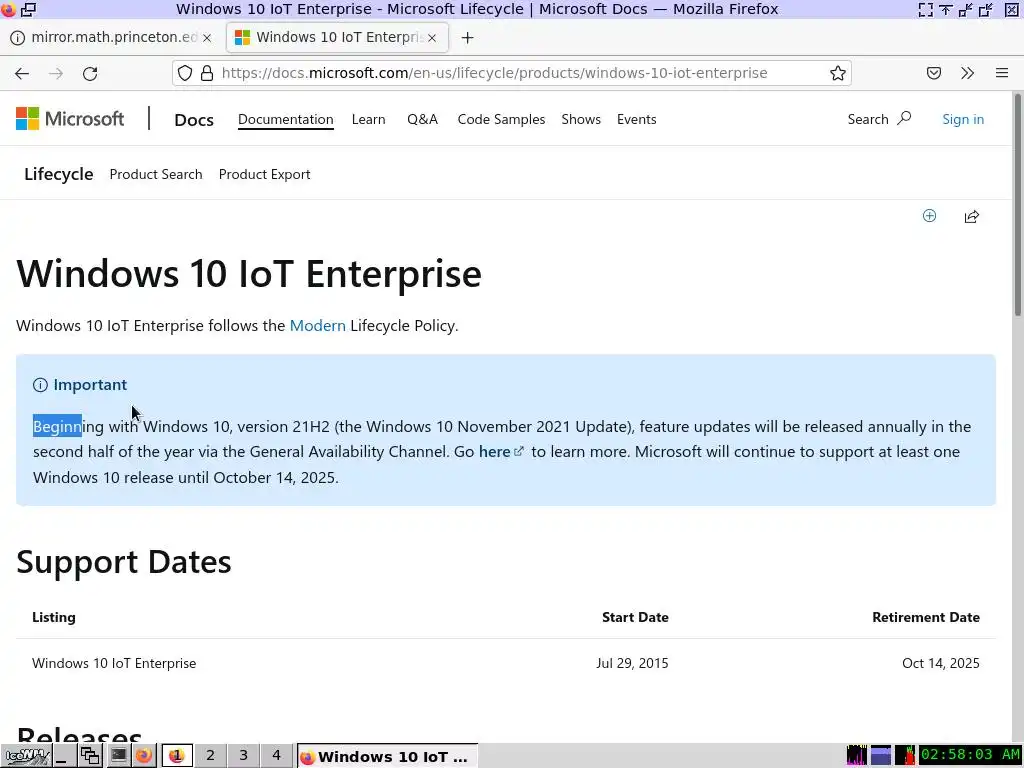The height and width of the screenshot is (768, 1024).
Task: Click the 'Oct 14, 2025' retirement date cell
Action: click(x=940, y=664)
